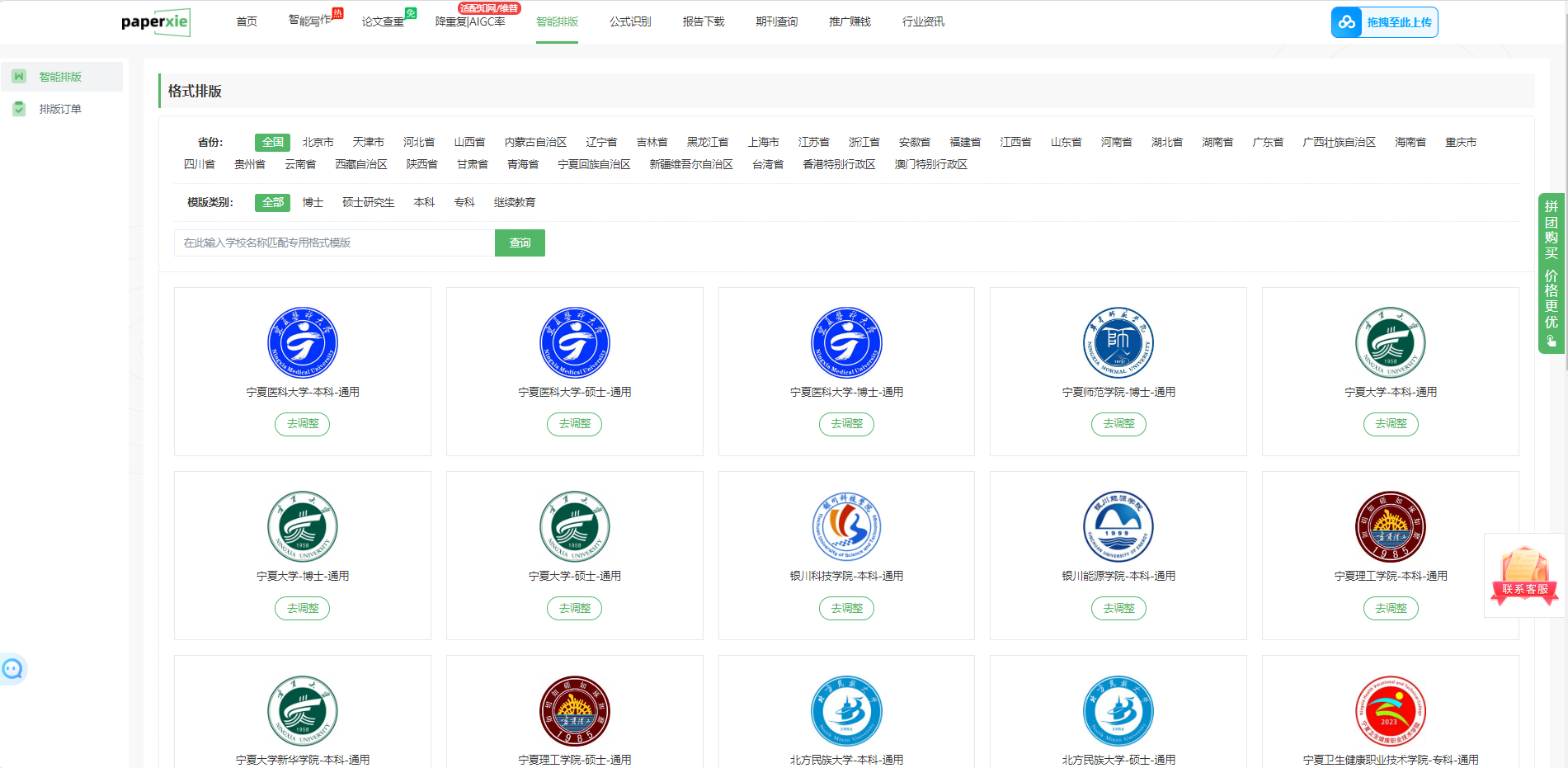Filter templates by 硕士研究生 category

368,202
